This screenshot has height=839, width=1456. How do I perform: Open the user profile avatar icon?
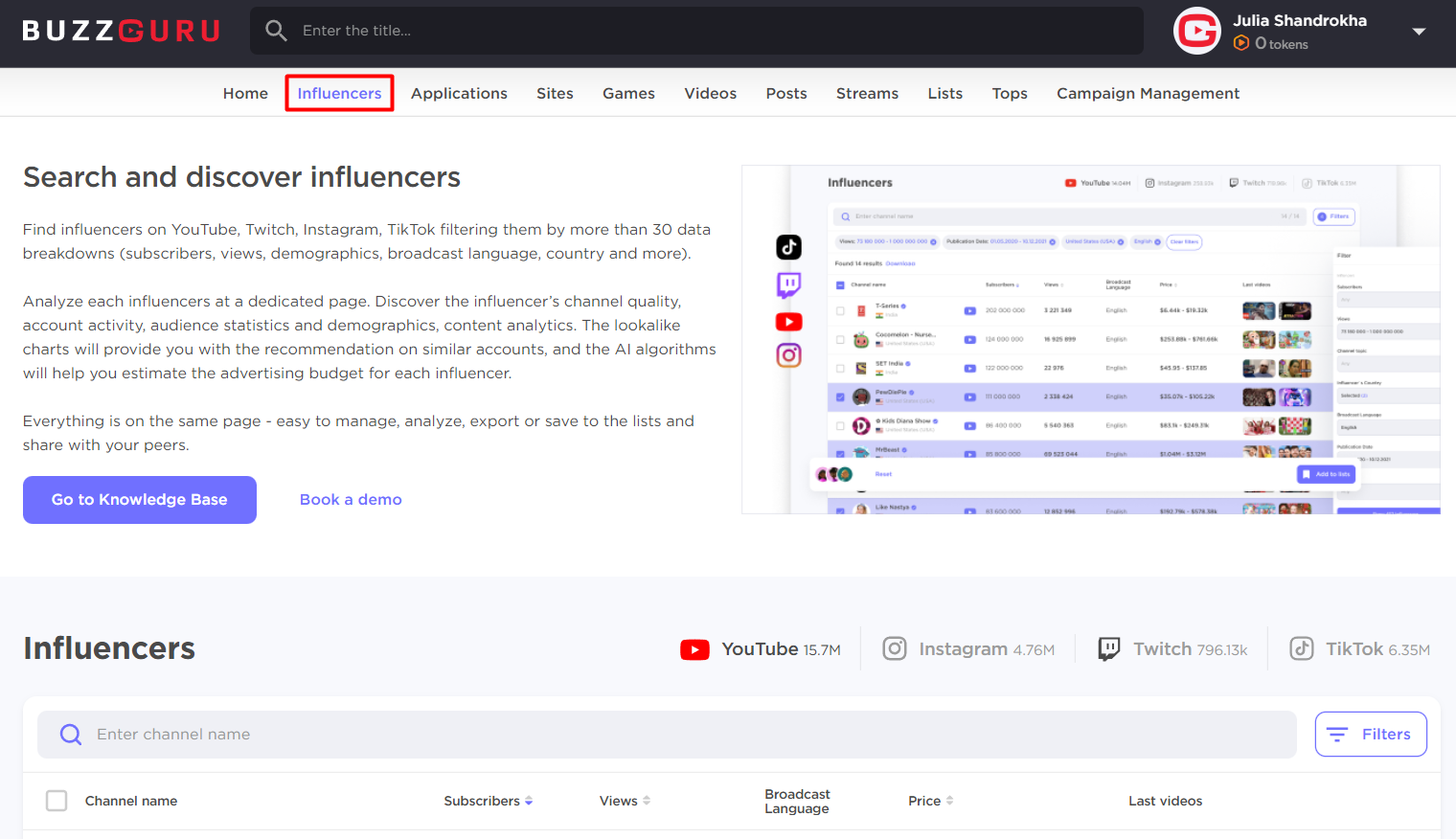tap(1197, 31)
